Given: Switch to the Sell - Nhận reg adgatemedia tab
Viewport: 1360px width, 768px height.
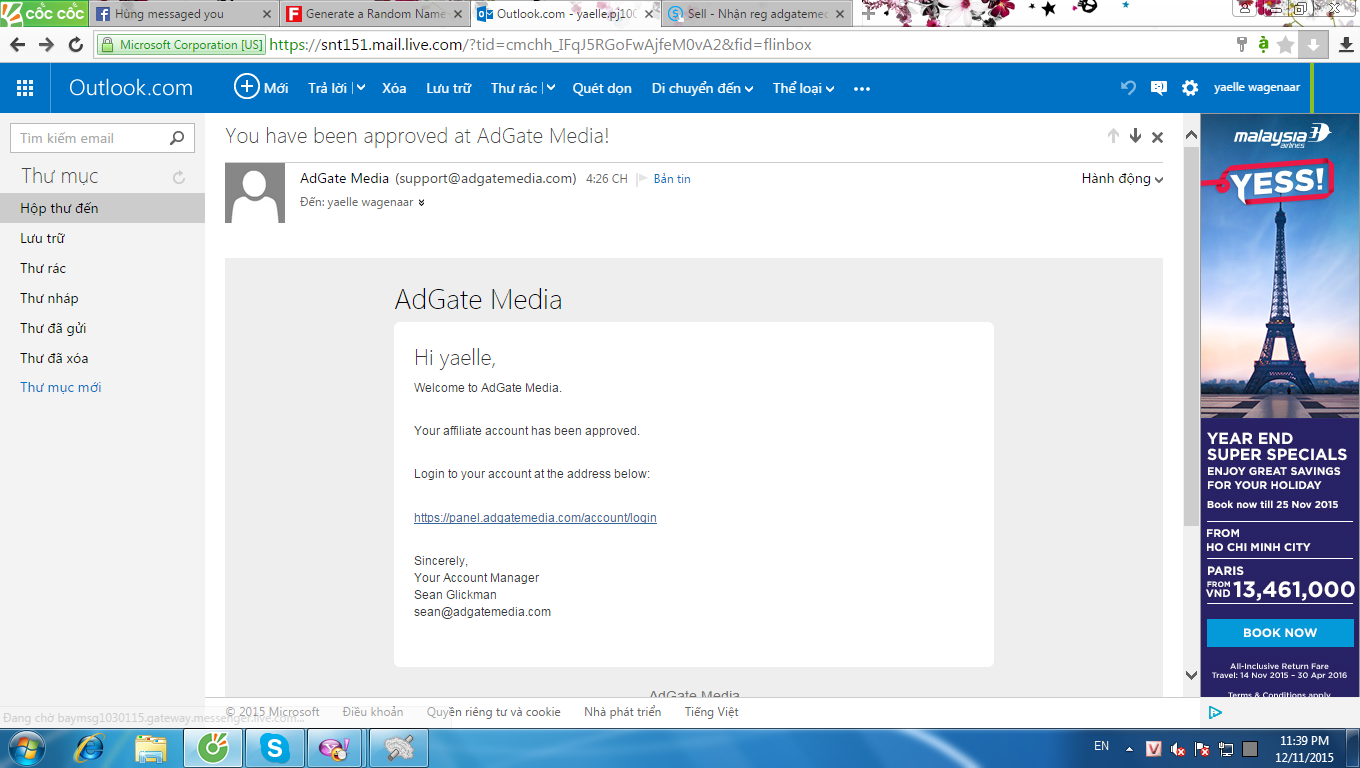Looking at the screenshot, I should point(757,14).
